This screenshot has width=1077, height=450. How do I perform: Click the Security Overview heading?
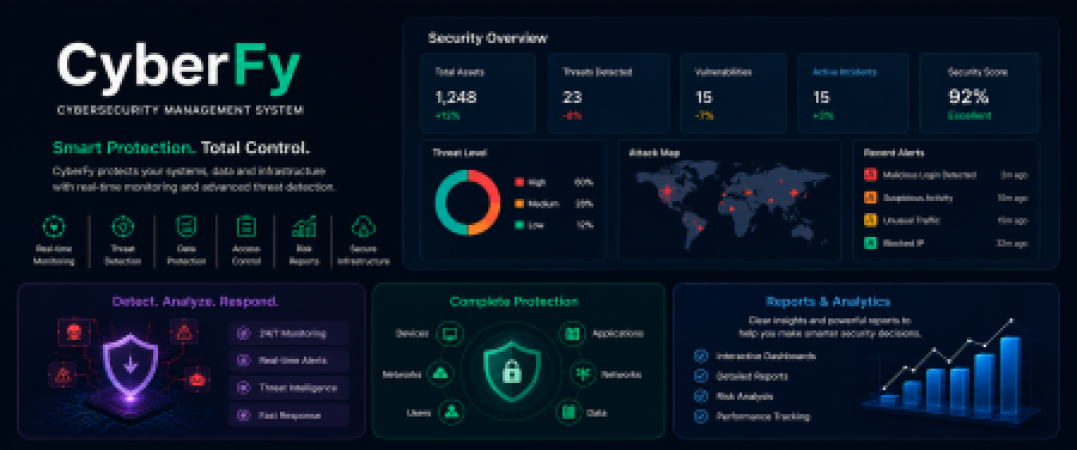click(488, 38)
